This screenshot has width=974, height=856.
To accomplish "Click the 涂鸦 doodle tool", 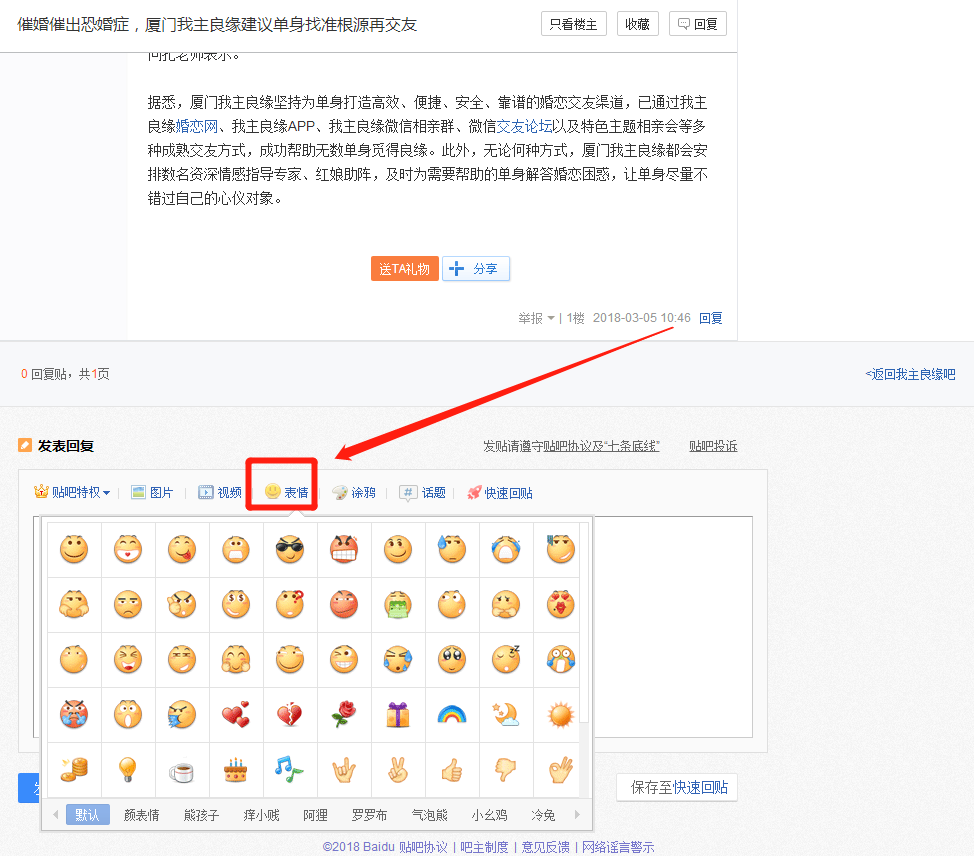I will click(354, 492).
